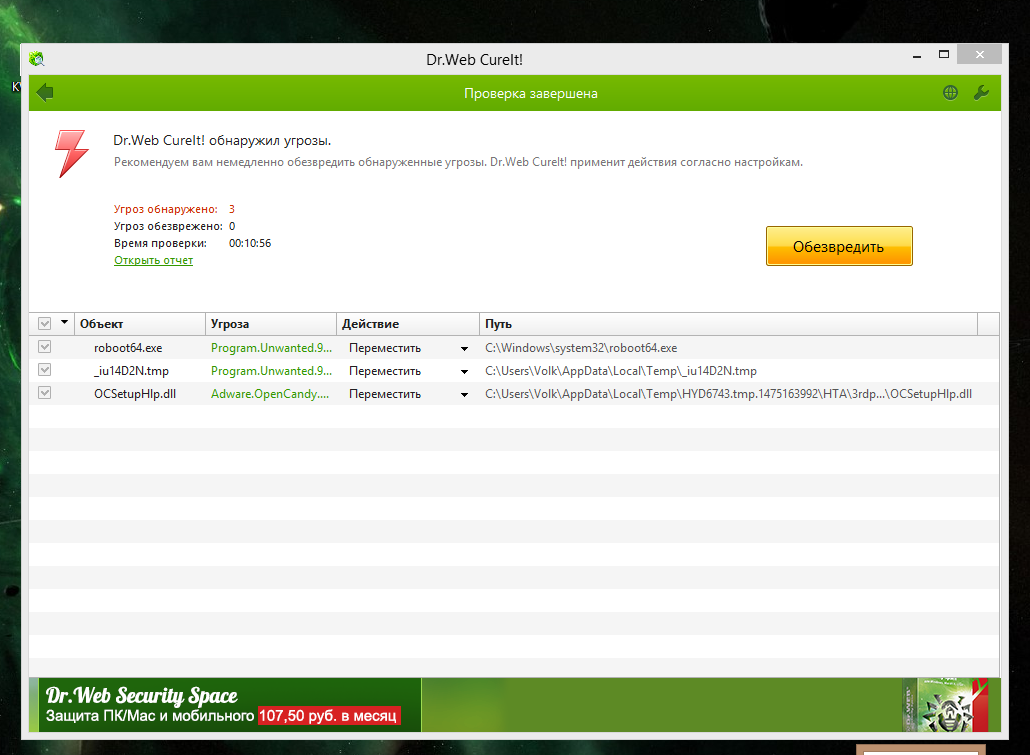Click the Обезвредить button
1030x755 pixels.
coord(839,246)
